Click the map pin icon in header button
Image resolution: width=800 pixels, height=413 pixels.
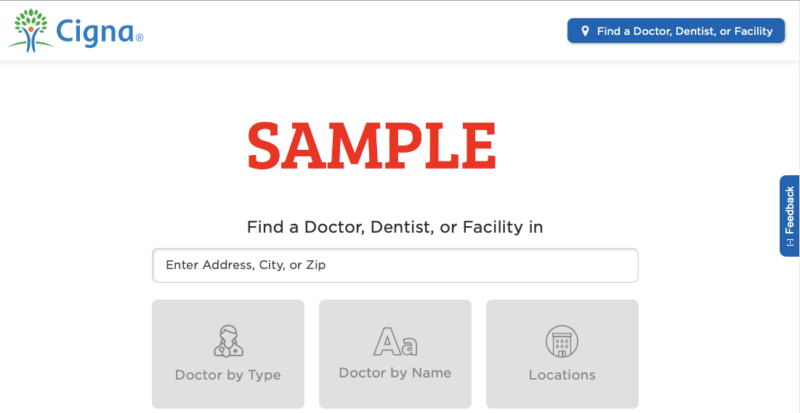coord(585,31)
